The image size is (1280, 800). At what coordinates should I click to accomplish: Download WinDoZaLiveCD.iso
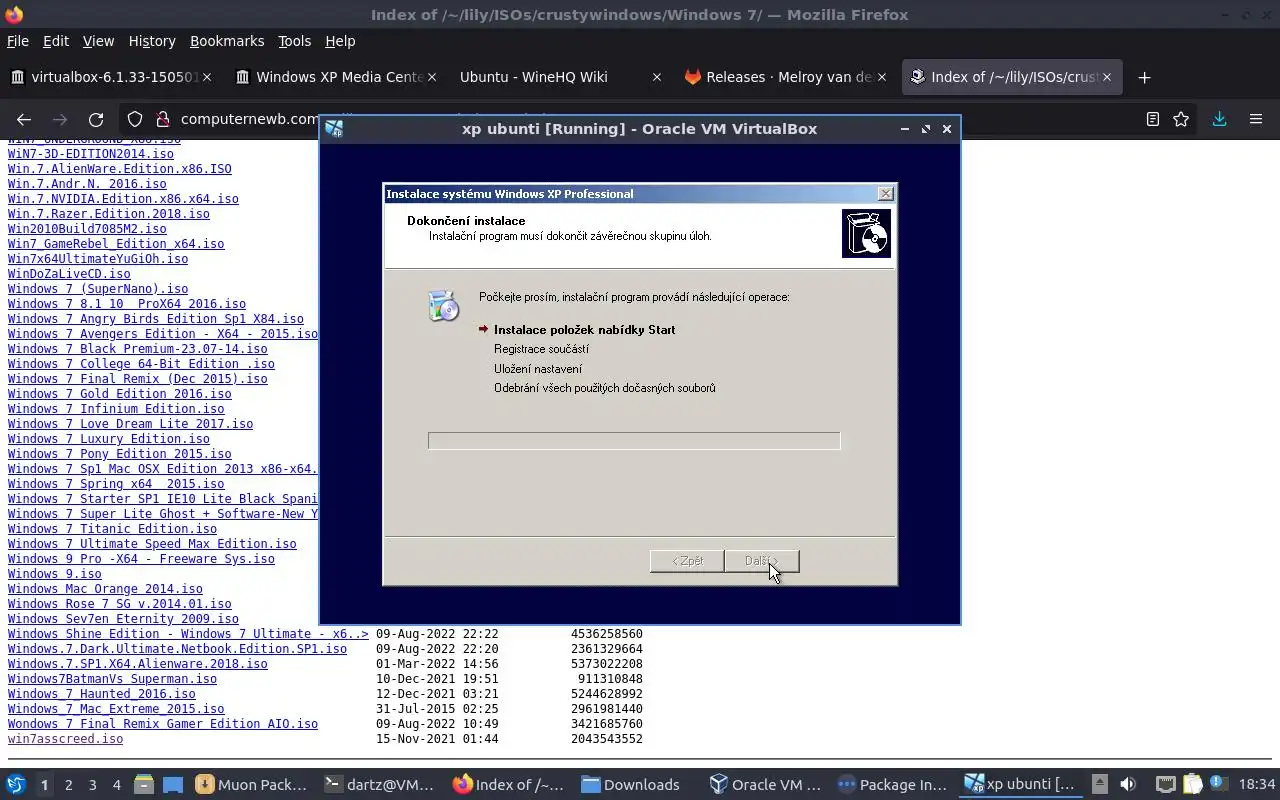pos(69,274)
